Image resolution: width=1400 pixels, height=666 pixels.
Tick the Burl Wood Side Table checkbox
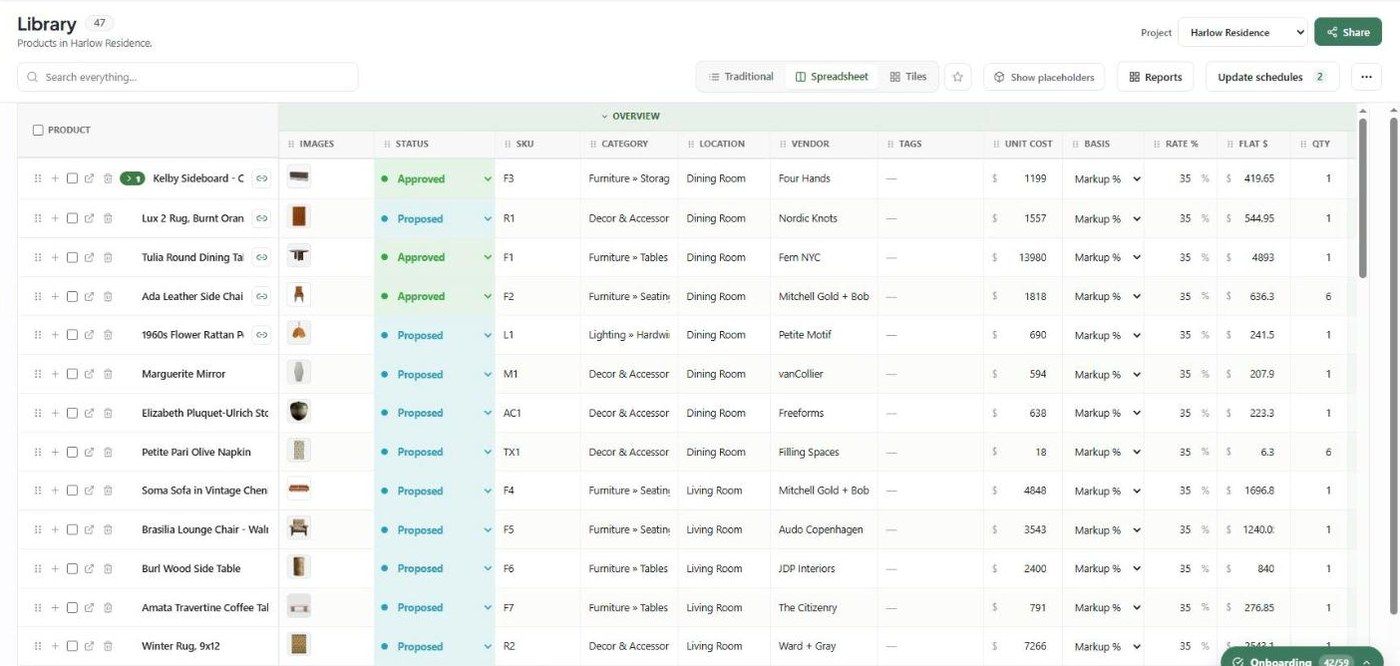click(x=72, y=569)
